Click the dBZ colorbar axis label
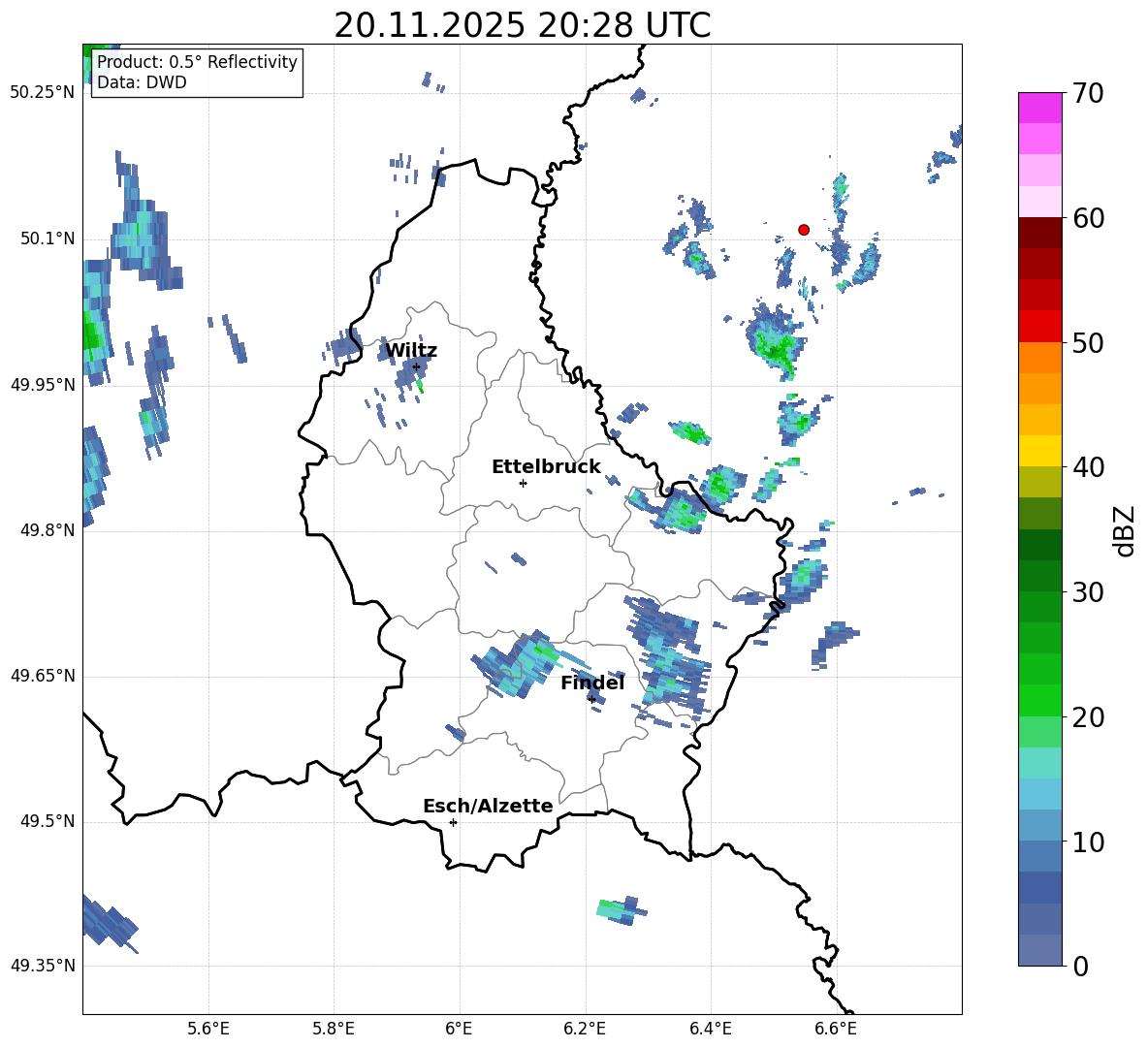Image resolution: width=1148 pixels, height=1048 pixels. pos(1125,531)
